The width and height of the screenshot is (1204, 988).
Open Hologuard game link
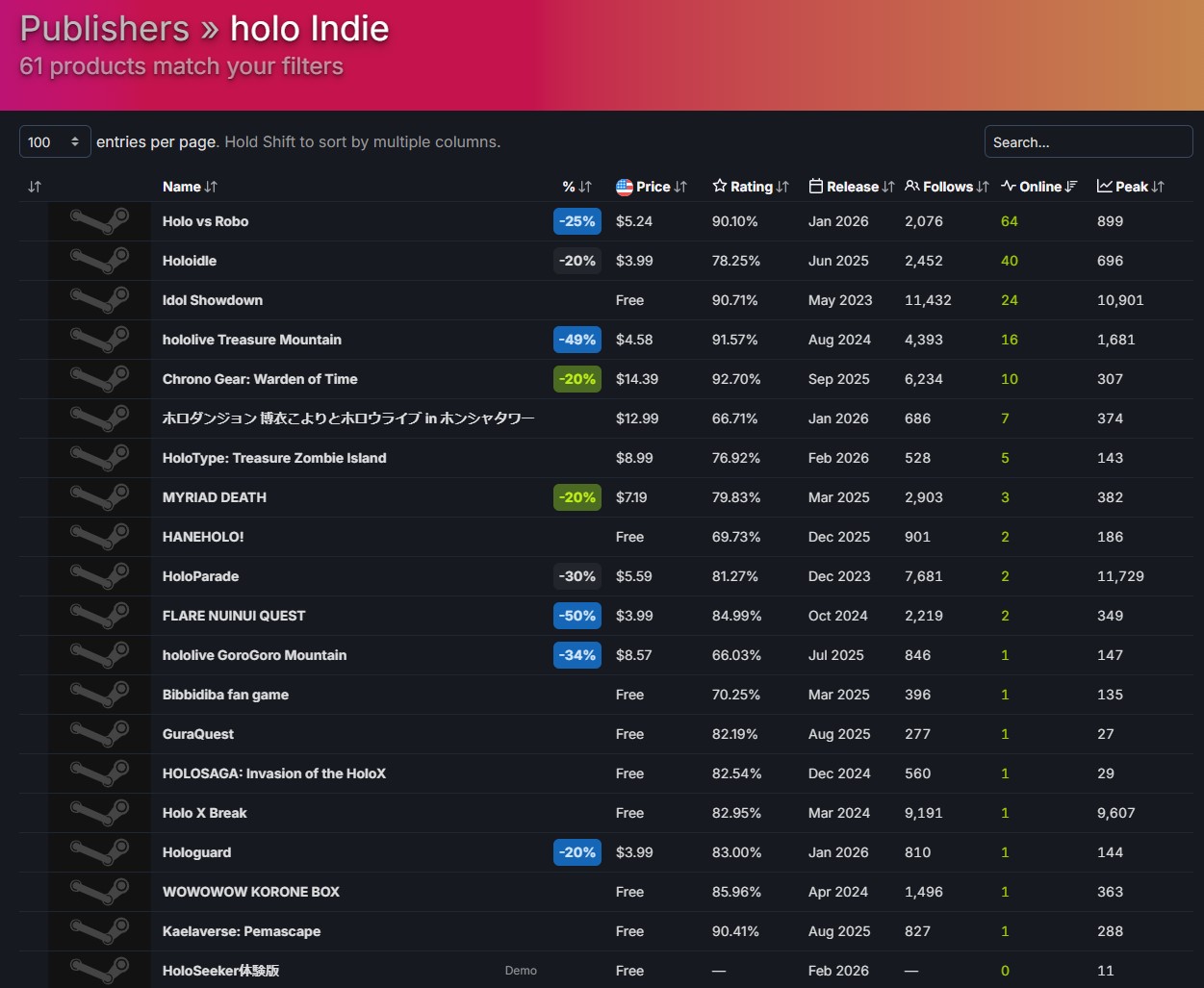click(x=196, y=852)
